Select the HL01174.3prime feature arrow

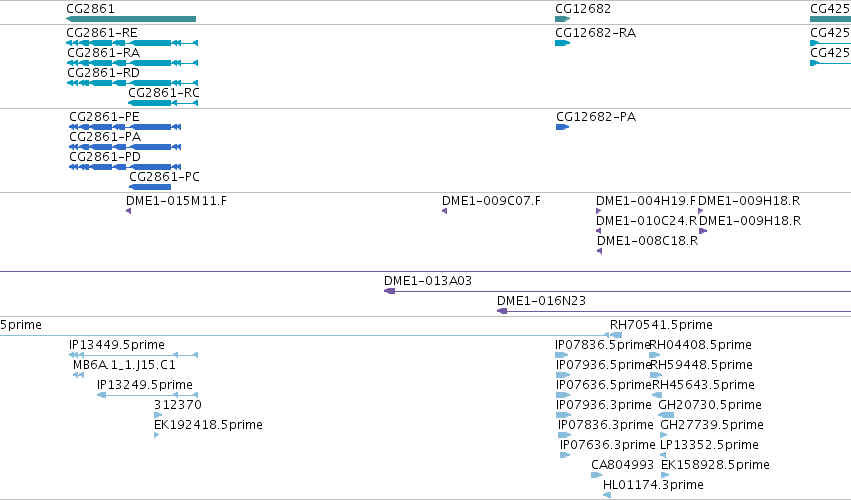(x=607, y=495)
